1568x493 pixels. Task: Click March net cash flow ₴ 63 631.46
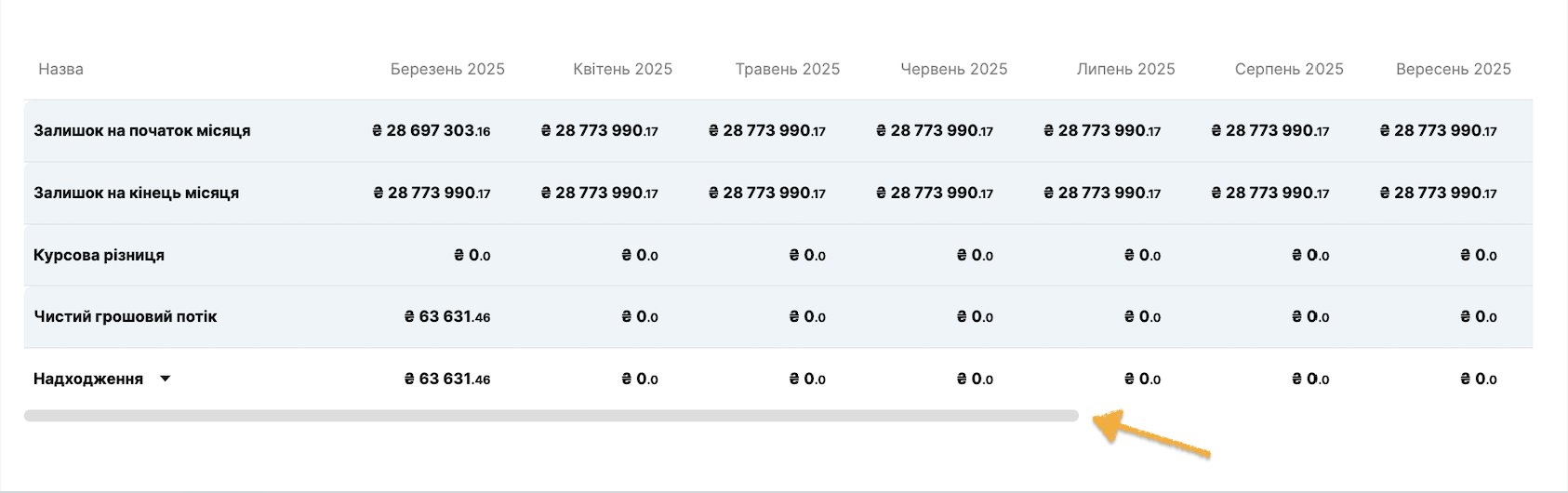(x=447, y=317)
